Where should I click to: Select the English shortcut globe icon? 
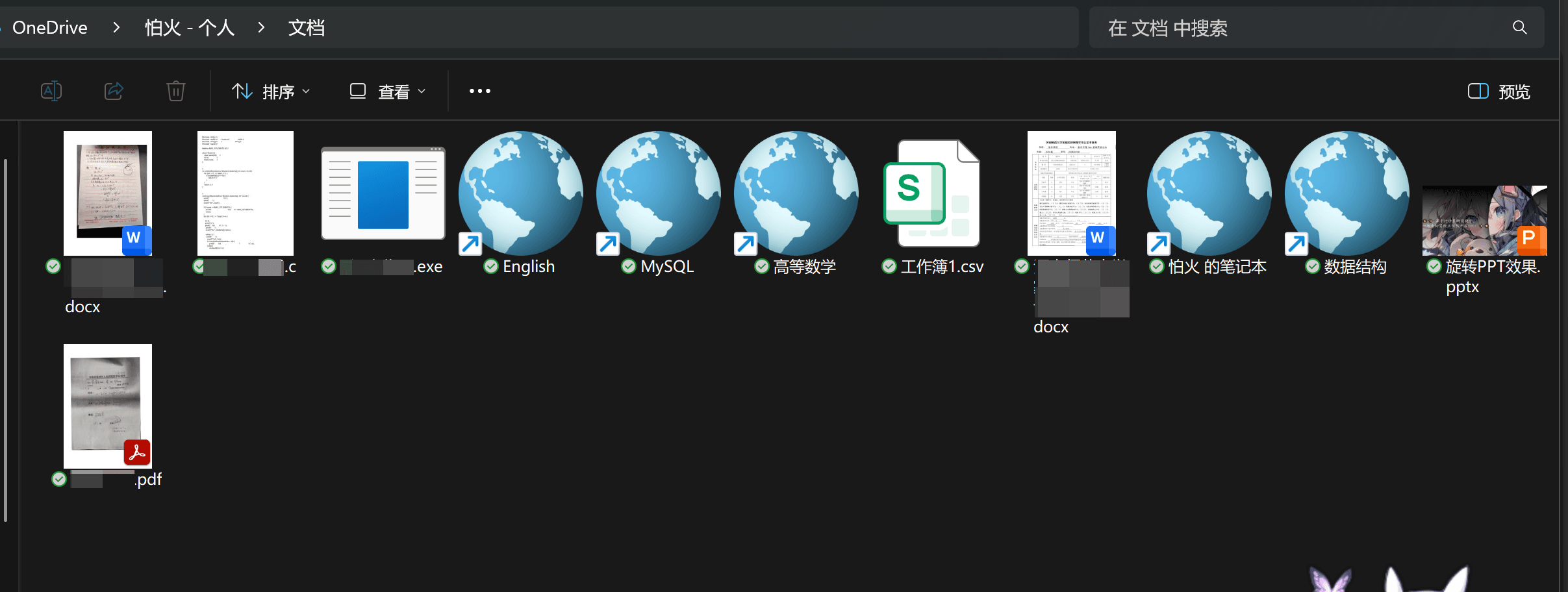coord(520,193)
